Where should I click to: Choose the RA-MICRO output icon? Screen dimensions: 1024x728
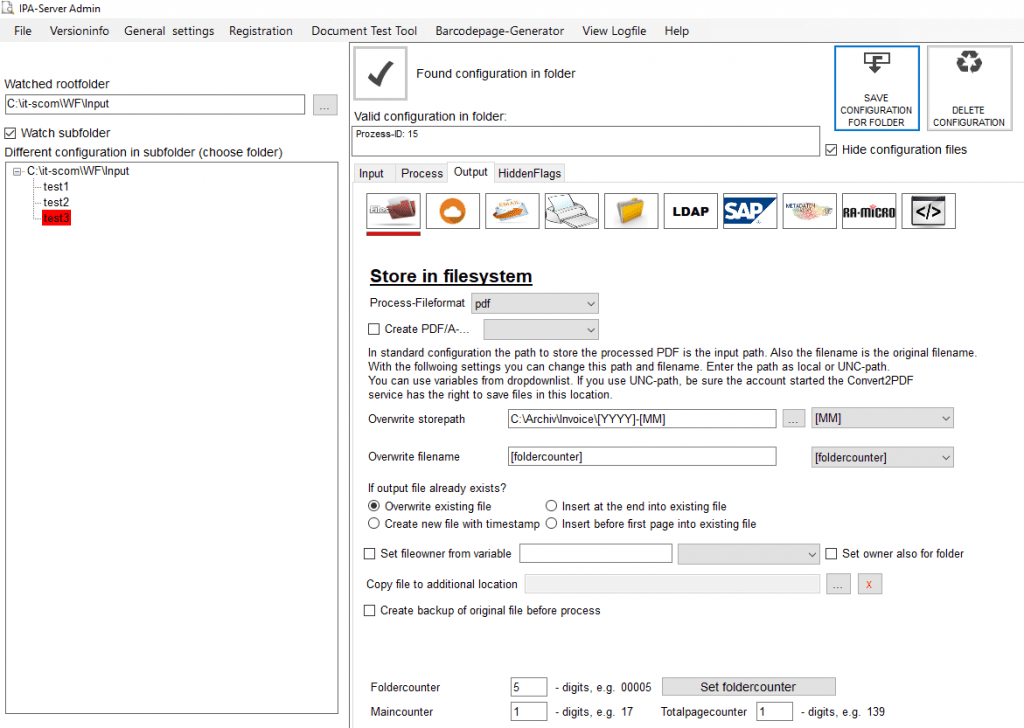[869, 211]
